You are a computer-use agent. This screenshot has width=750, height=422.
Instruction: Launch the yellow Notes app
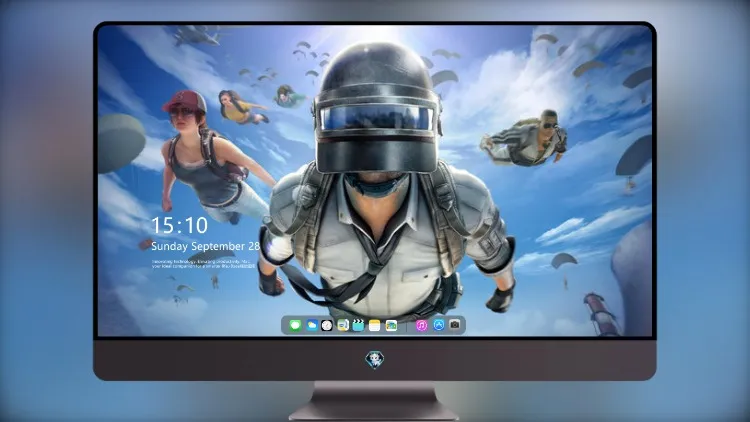[x=375, y=325]
